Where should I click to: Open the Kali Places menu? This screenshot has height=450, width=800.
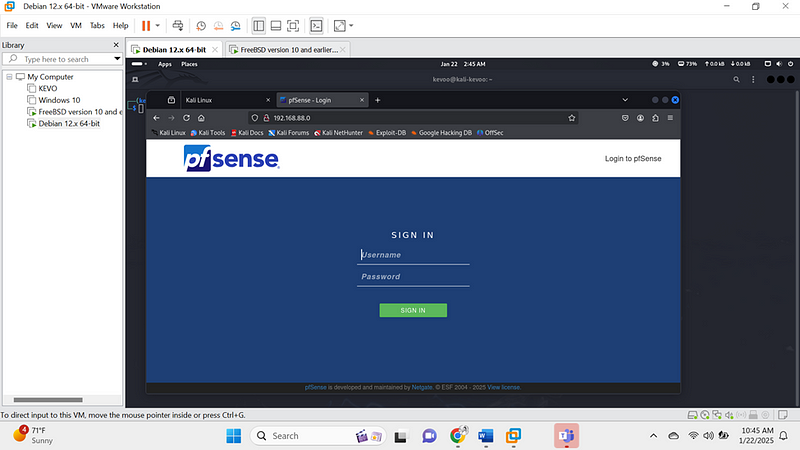coord(189,64)
